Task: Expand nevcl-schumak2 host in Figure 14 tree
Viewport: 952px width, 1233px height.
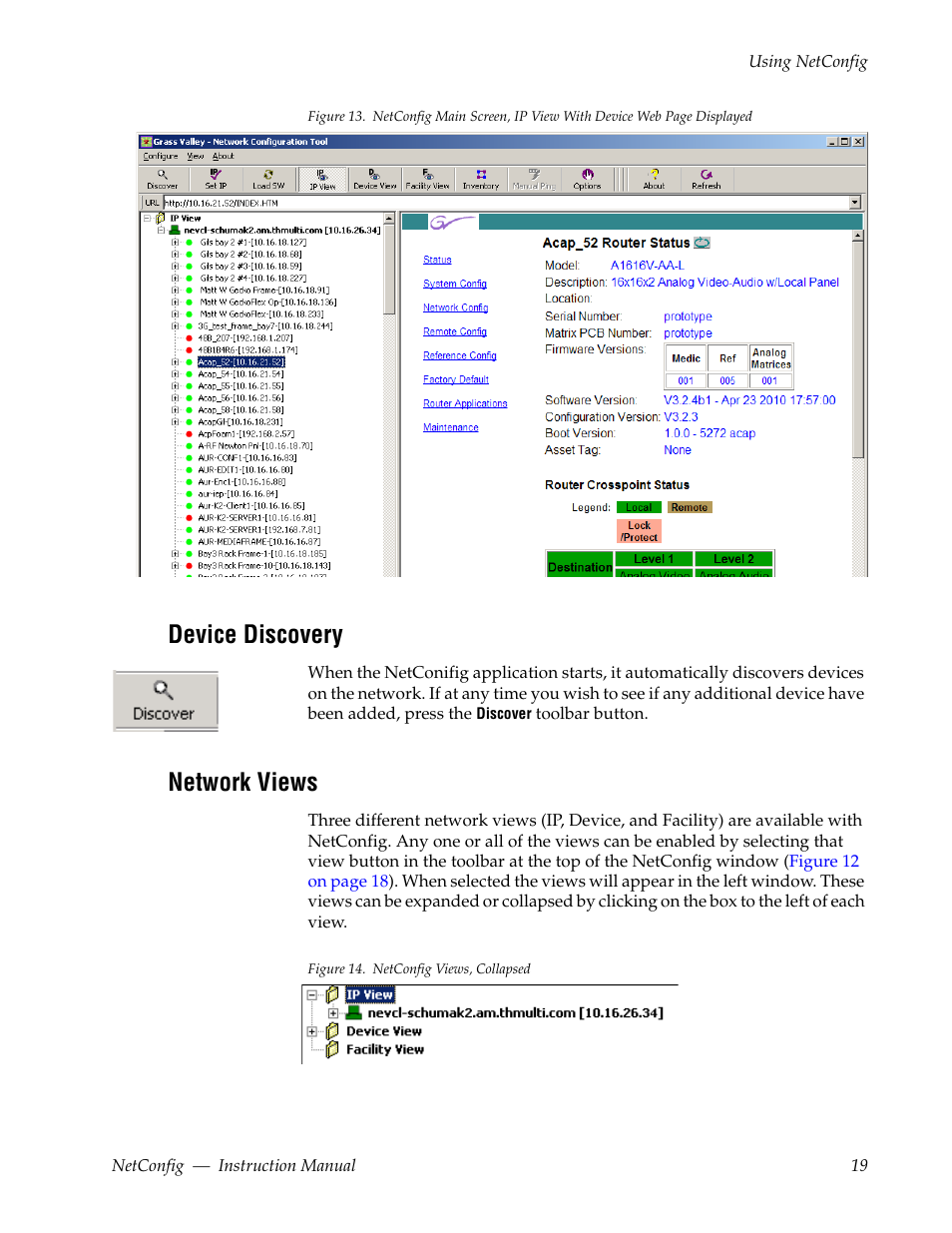Action: tap(333, 1013)
